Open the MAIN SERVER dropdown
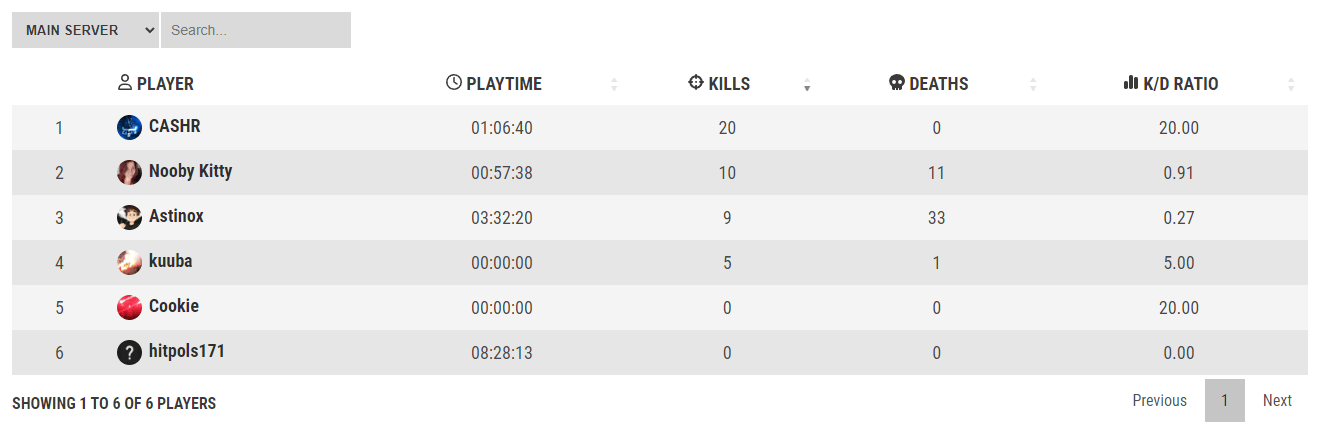This screenshot has width=1319, height=433. tap(85, 30)
